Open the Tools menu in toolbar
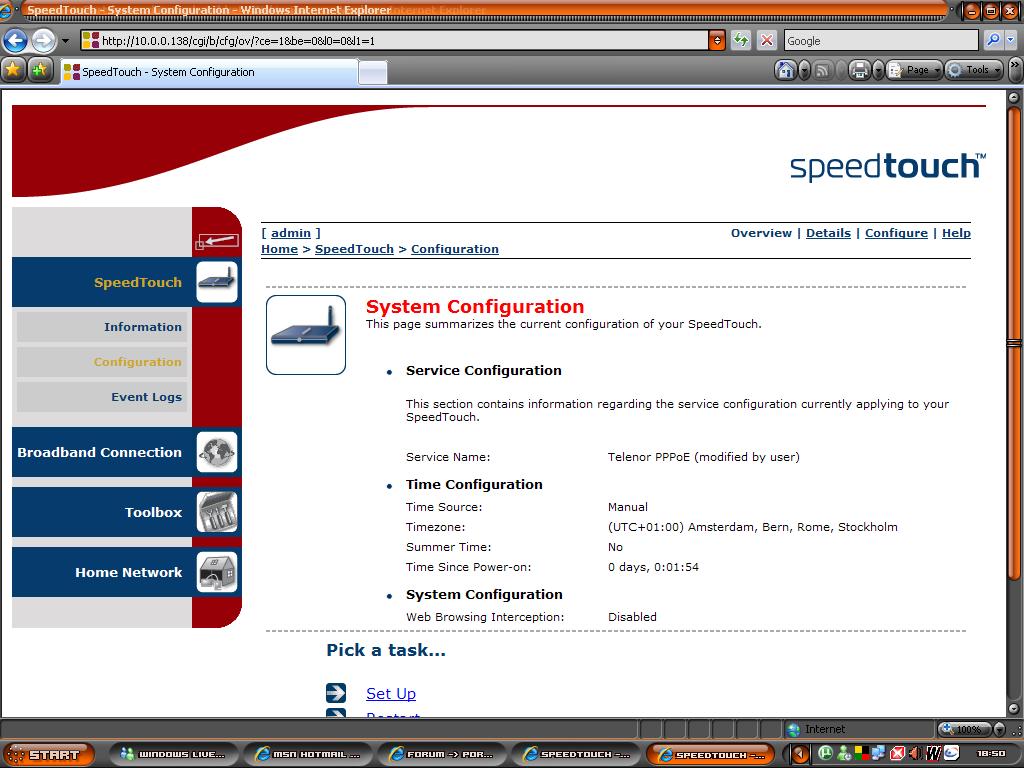Image resolution: width=1024 pixels, height=768 pixels. (974, 70)
